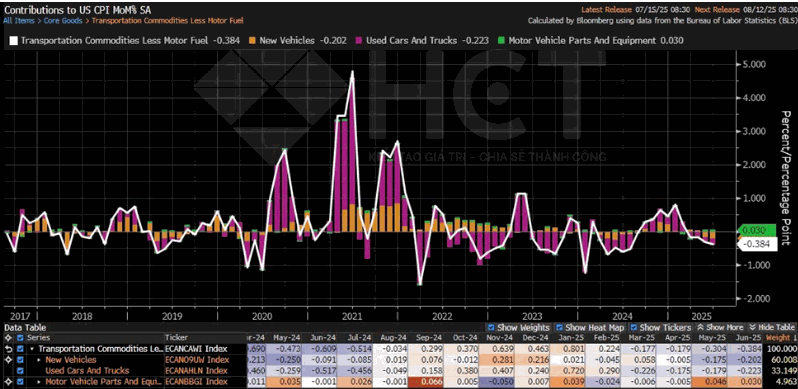This screenshot has width=798, height=389.
Task: Click the green Motor Vehicle Parts legend swatch
Action: pyautogui.click(x=500, y=41)
